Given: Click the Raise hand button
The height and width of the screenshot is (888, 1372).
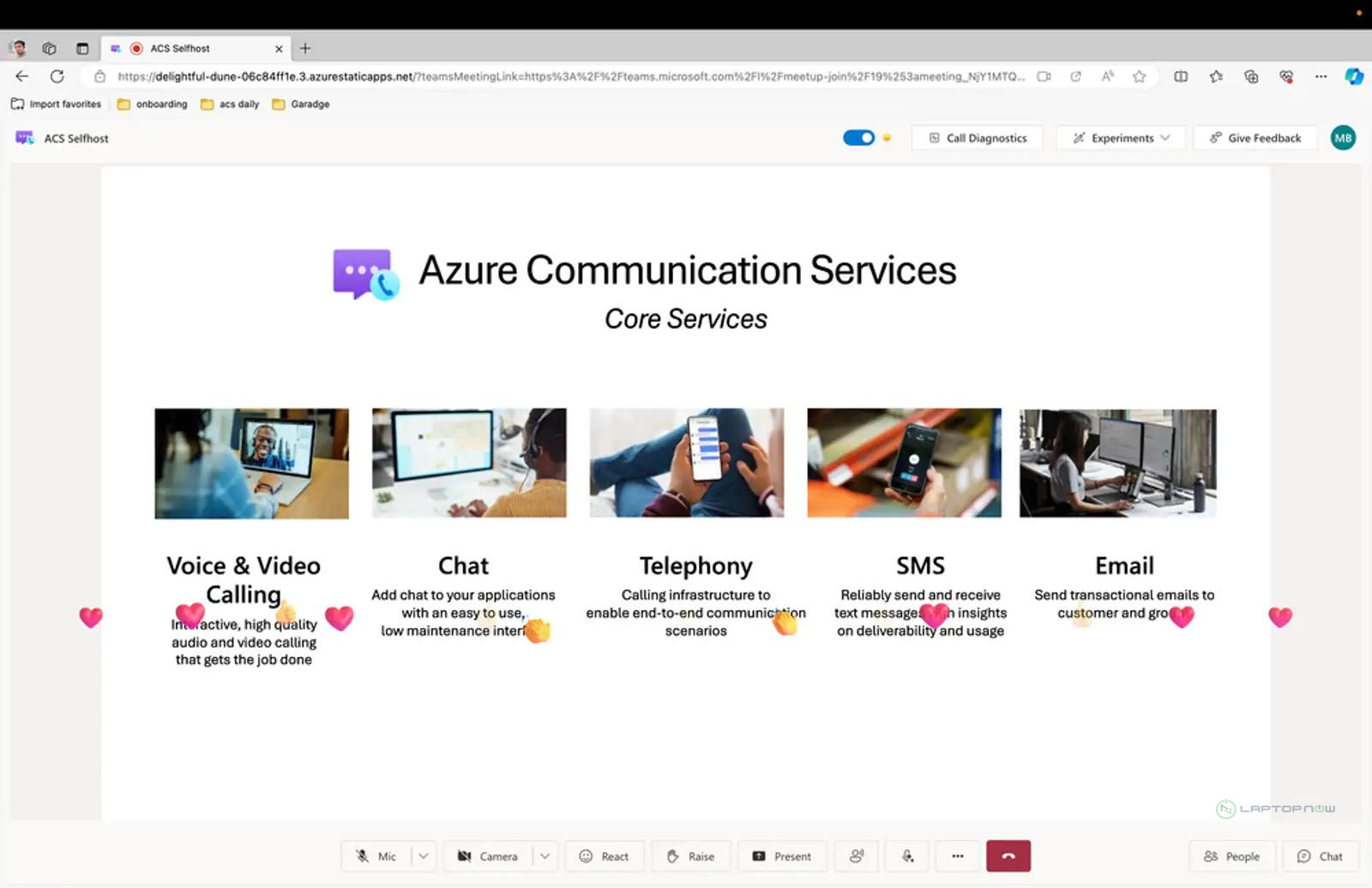Looking at the screenshot, I should [x=690, y=856].
